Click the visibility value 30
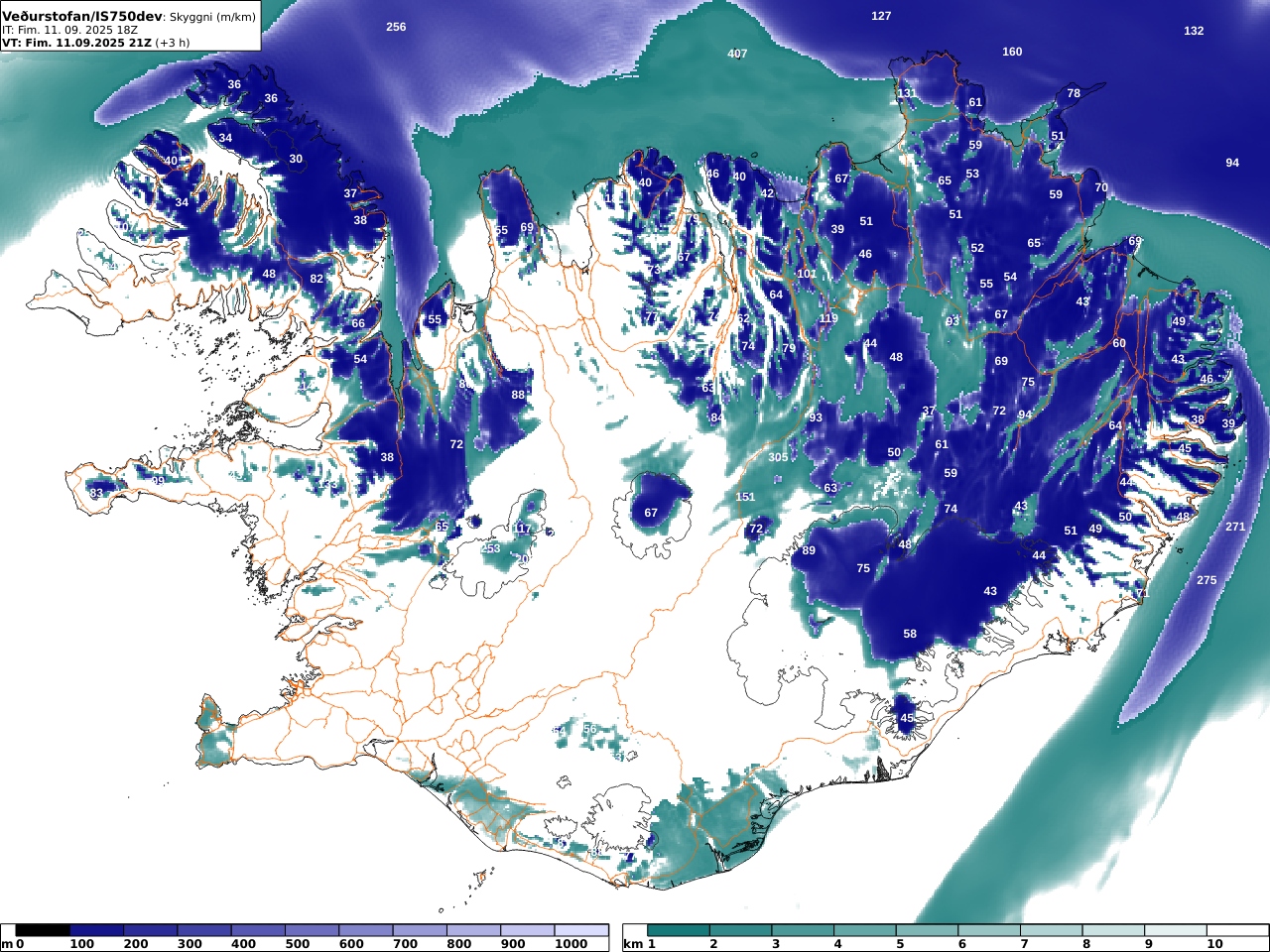 click(x=296, y=159)
